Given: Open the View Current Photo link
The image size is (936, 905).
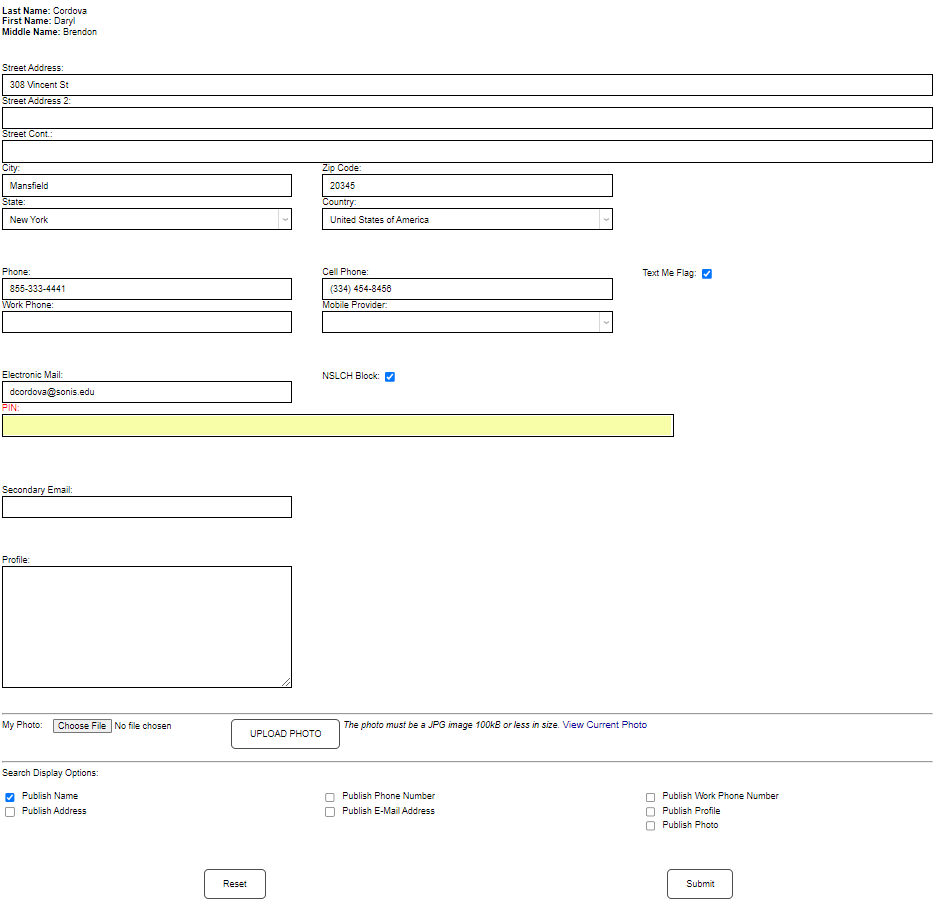Looking at the screenshot, I should click(605, 724).
